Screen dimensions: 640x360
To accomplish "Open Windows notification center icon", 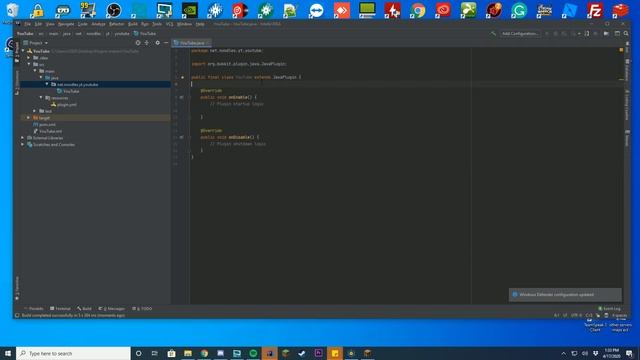I will [629, 353].
